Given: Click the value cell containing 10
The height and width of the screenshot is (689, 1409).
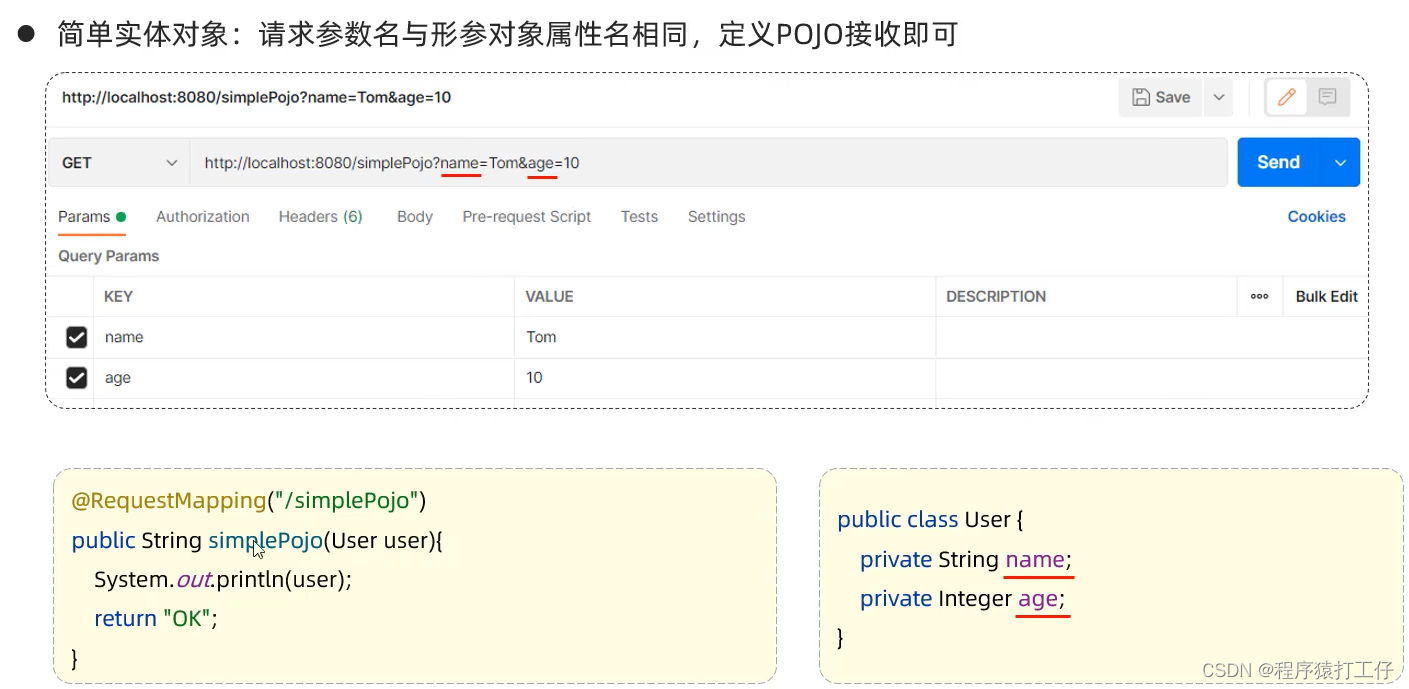Looking at the screenshot, I should tap(725, 378).
